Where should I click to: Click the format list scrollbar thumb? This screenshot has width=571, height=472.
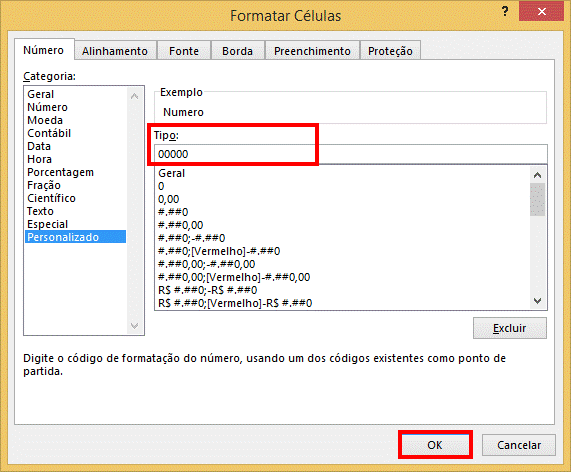(x=537, y=200)
